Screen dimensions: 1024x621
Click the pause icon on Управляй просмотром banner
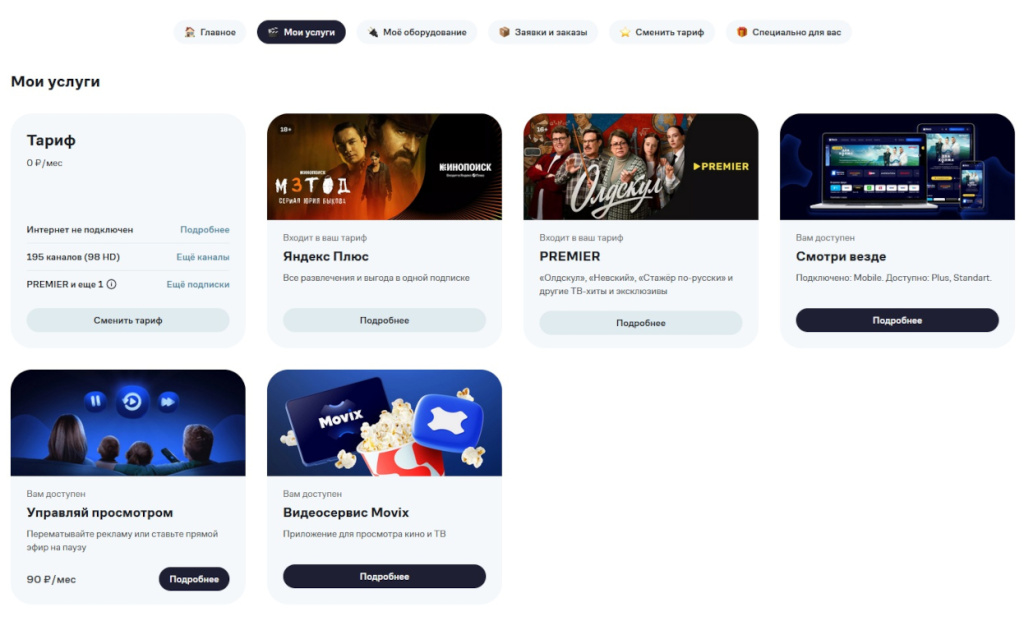coord(95,401)
